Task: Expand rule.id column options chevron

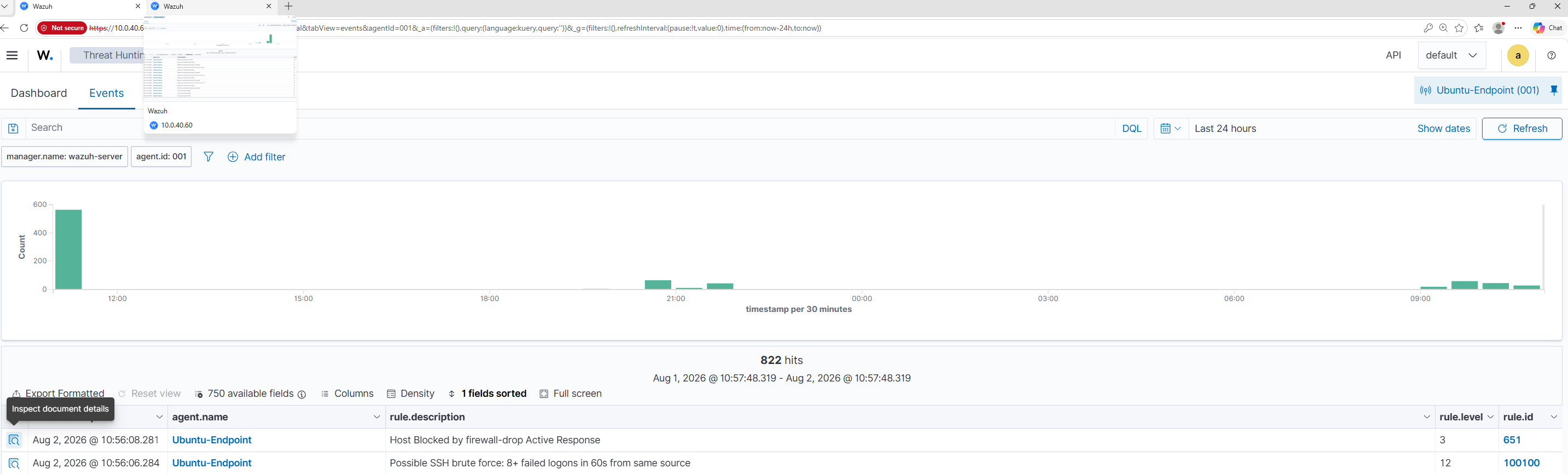Action: click(x=1554, y=417)
